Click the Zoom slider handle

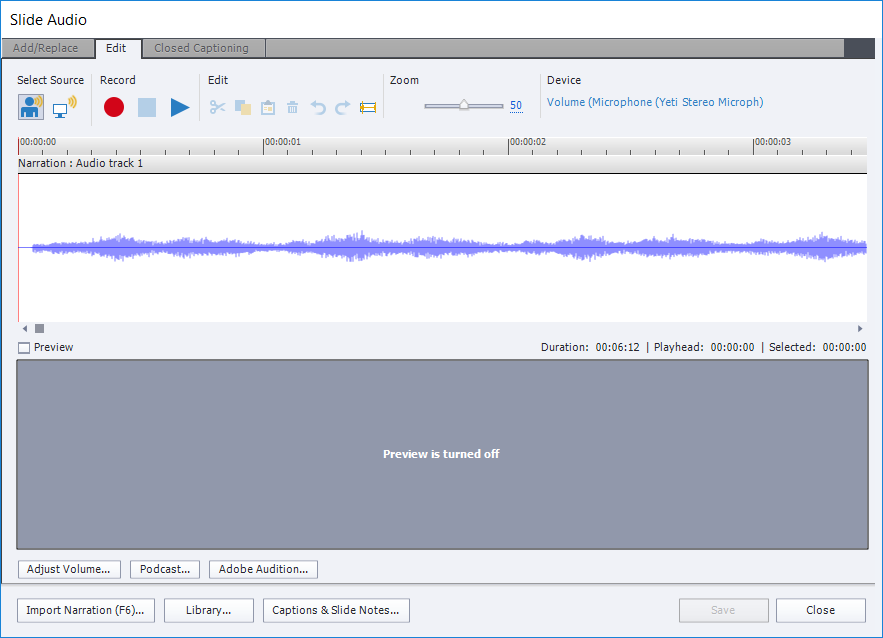click(464, 105)
